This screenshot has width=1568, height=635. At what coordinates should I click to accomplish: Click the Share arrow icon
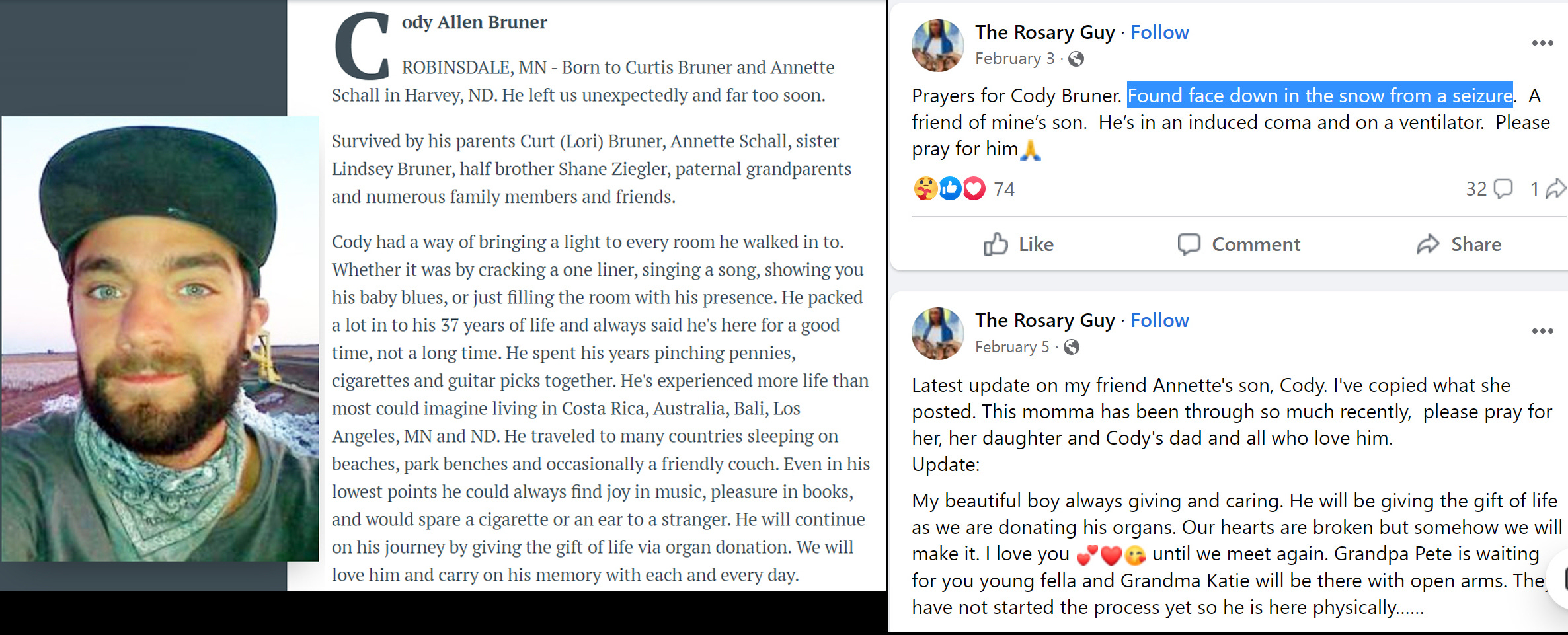click(x=1428, y=244)
